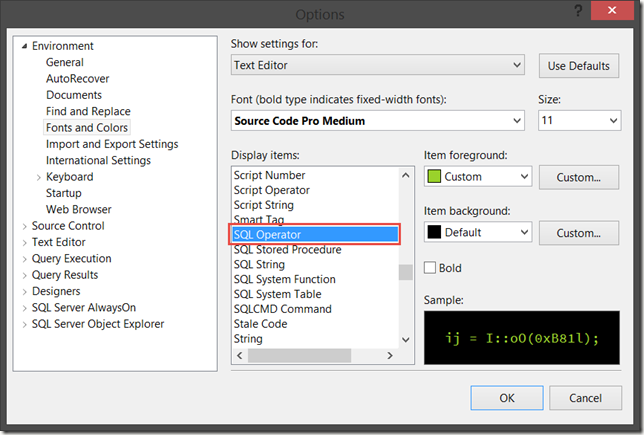The width and height of the screenshot is (644, 435).
Task: Click the black background color swatch
Action: pos(434,232)
